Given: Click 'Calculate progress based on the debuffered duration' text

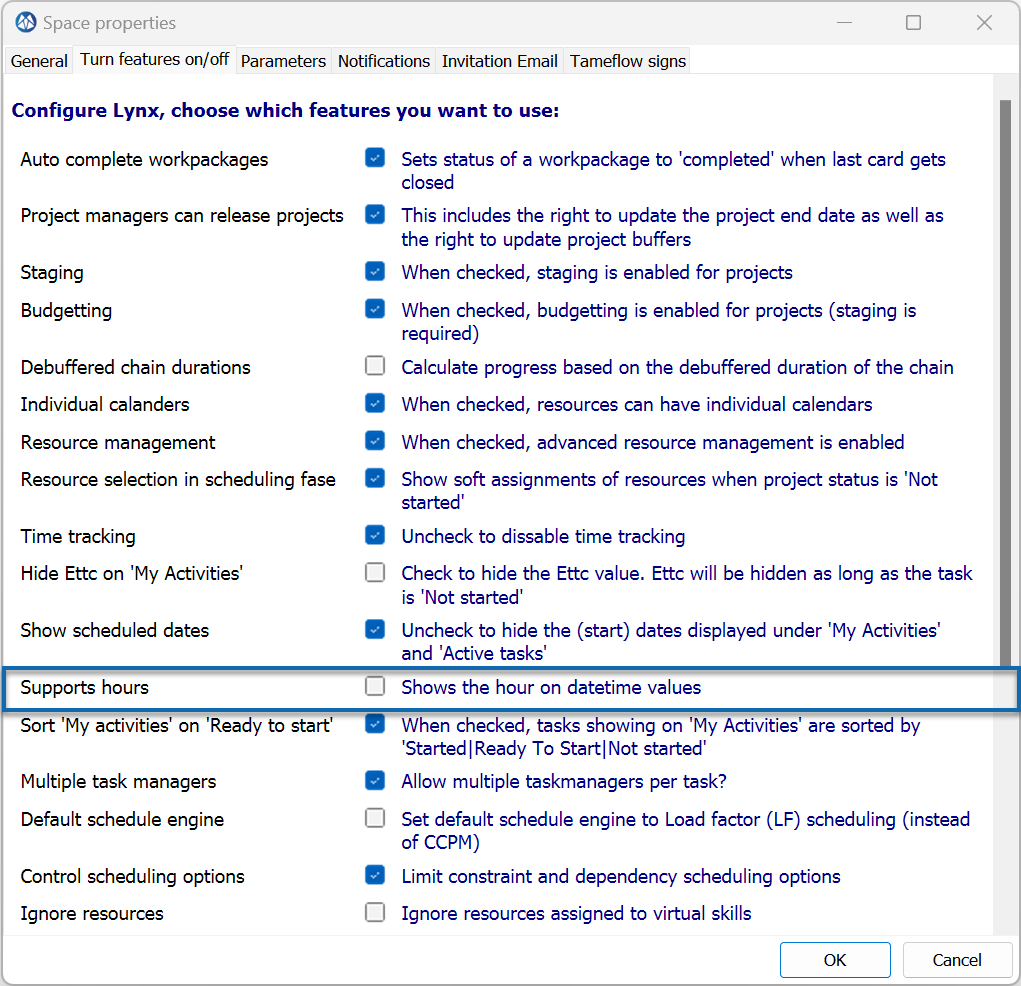Looking at the screenshot, I should click(677, 367).
